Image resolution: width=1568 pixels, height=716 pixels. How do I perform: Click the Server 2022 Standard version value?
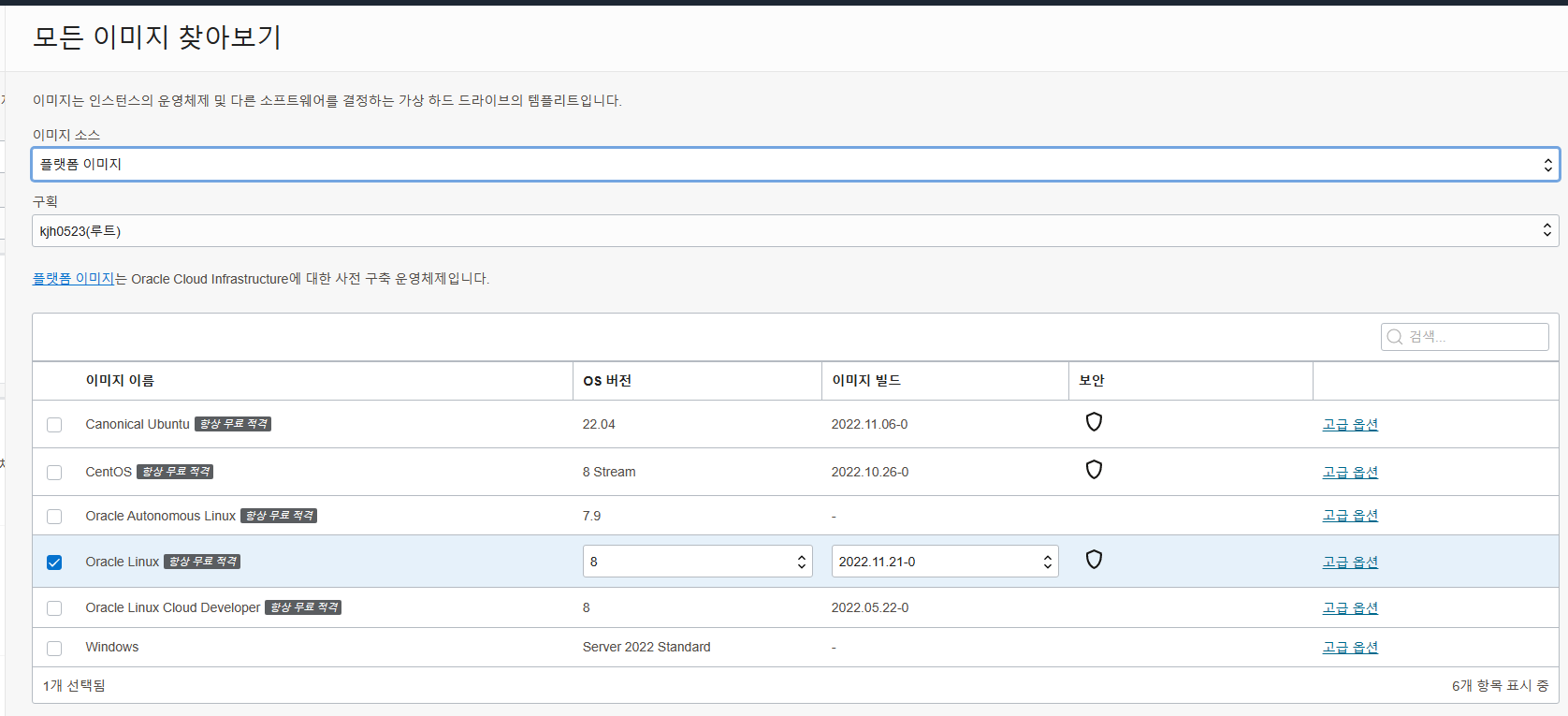click(x=646, y=647)
